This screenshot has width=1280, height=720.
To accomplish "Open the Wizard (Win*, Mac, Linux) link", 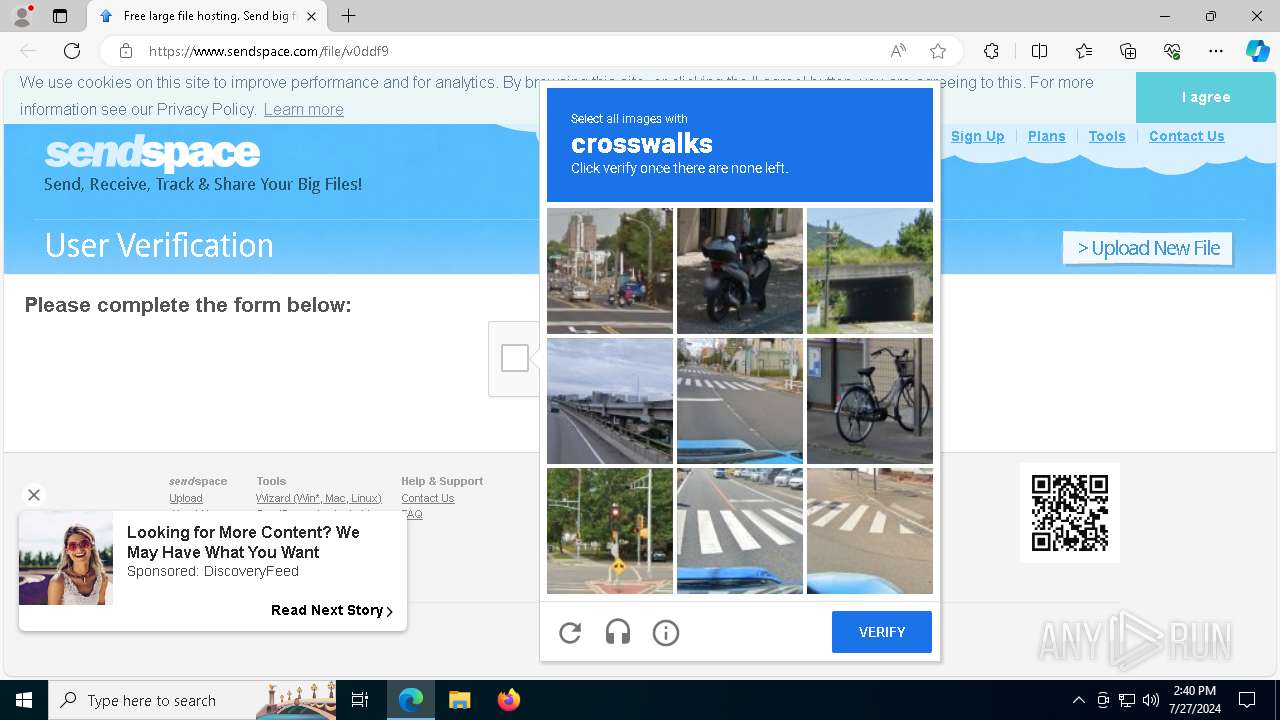I will 319,498.
